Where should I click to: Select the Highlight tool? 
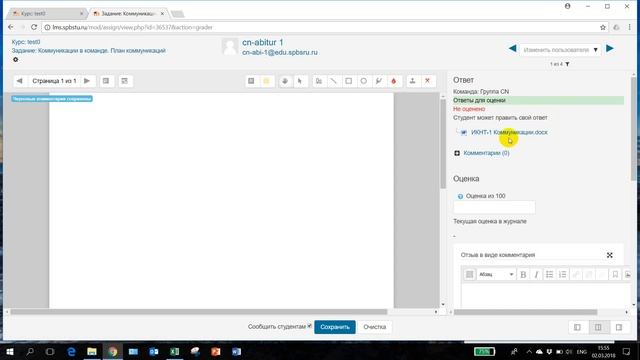coord(379,81)
